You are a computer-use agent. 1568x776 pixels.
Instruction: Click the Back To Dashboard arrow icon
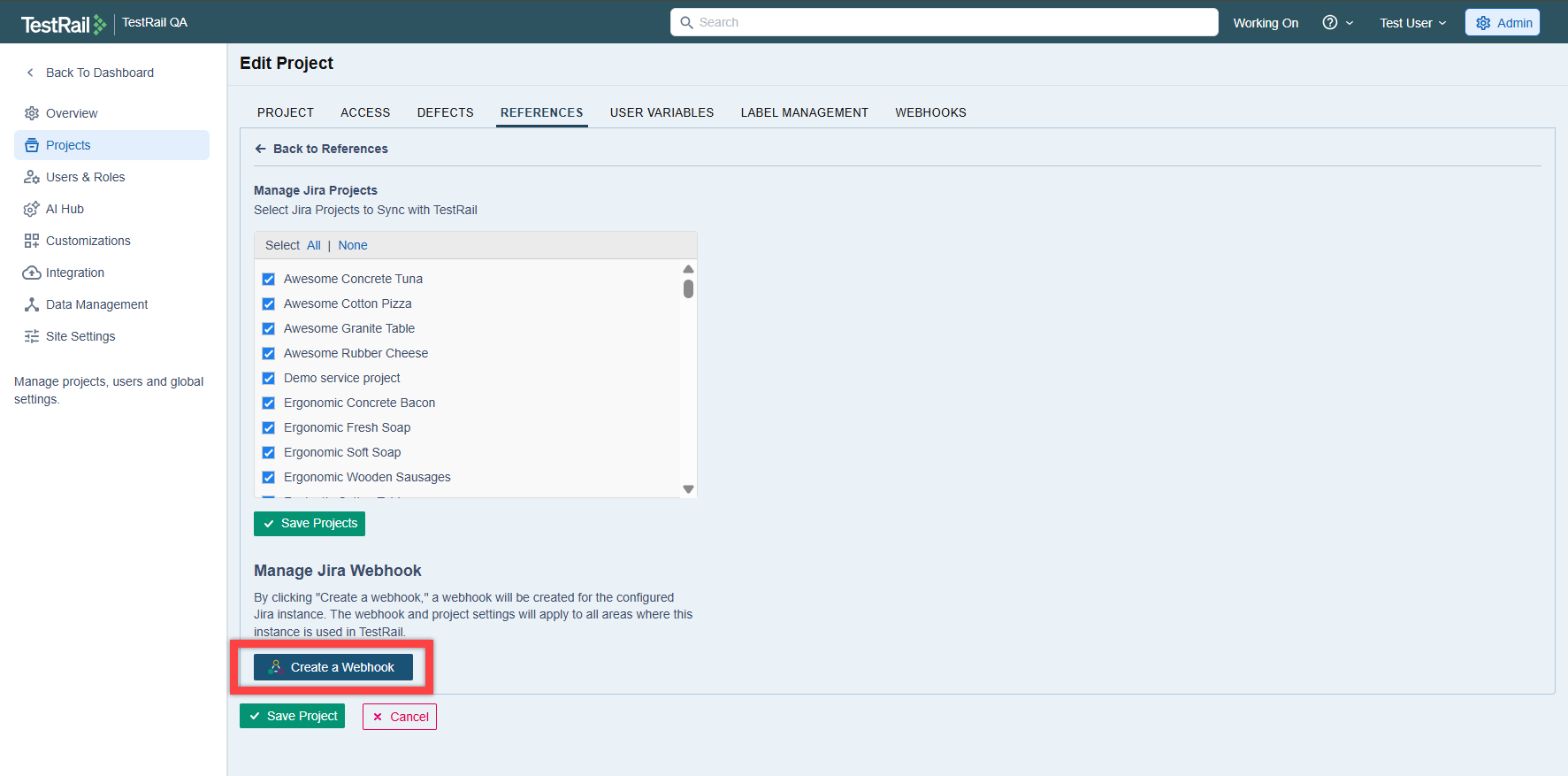click(x=30, y=73)
